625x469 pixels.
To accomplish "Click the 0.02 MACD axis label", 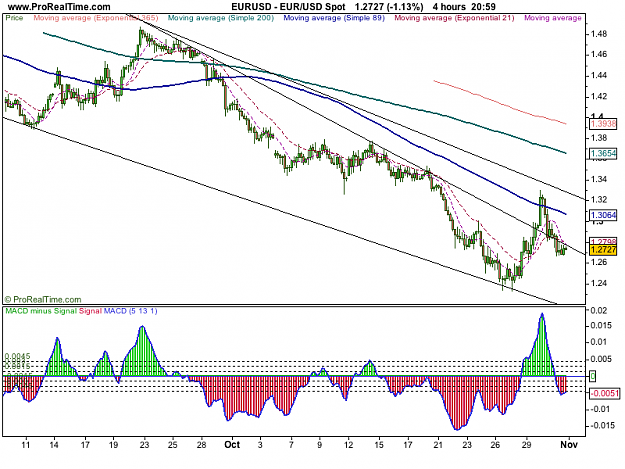I will coord(600,311).
